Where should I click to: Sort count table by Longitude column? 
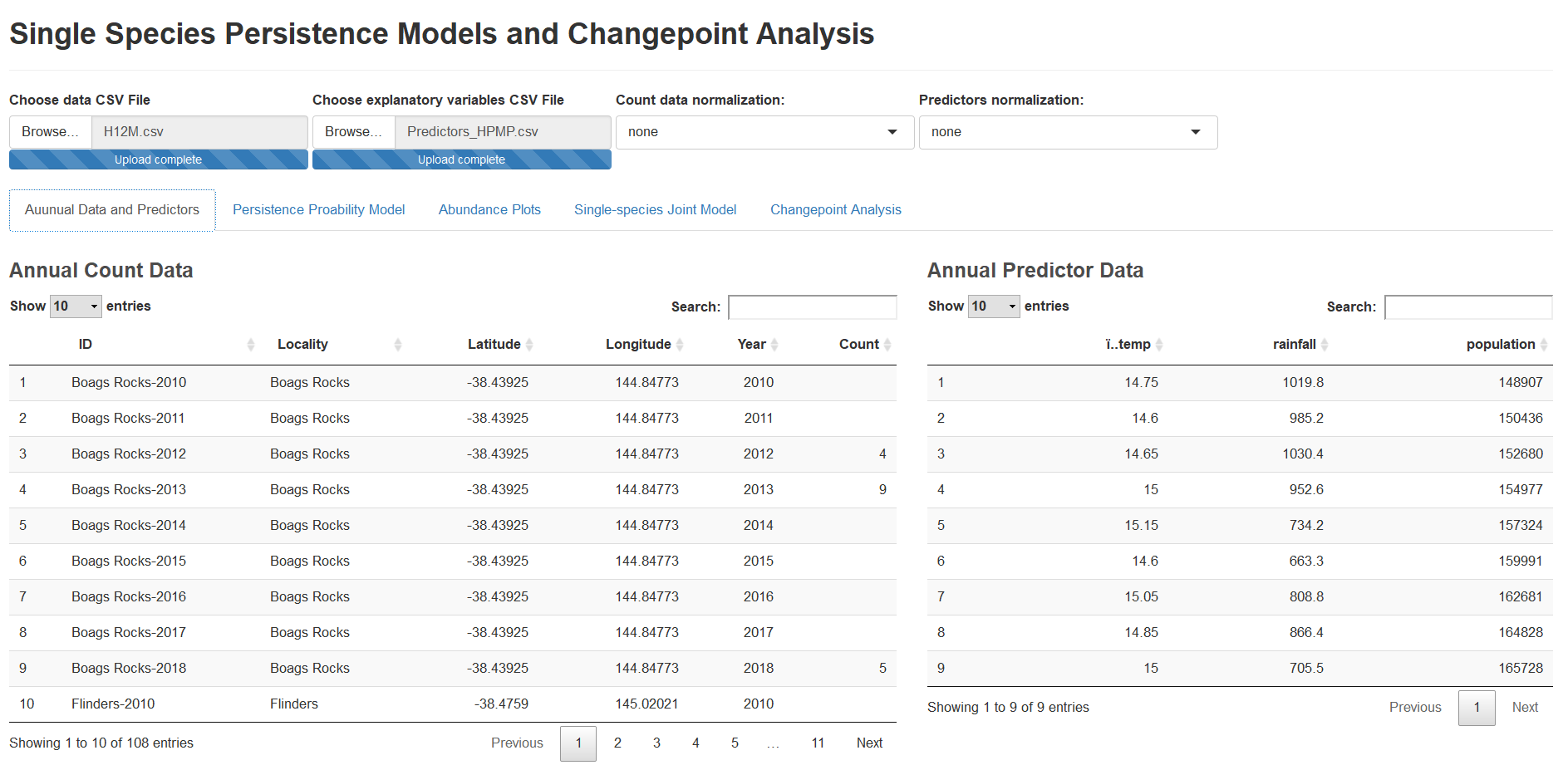pos(614,345)
